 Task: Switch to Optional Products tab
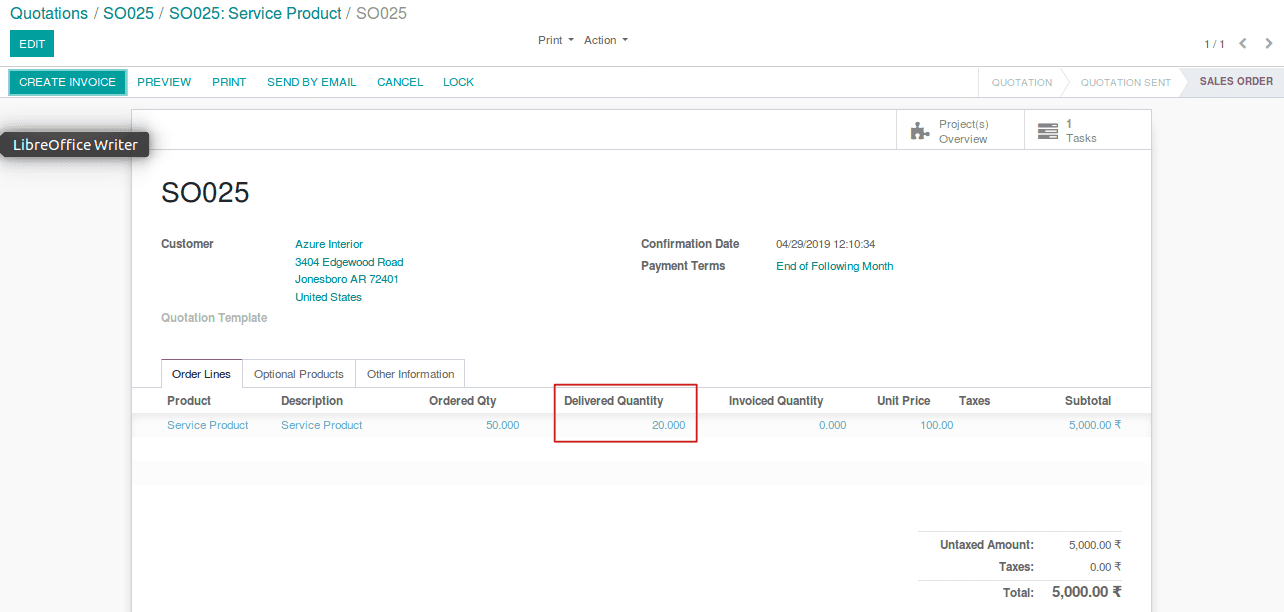pyautogui.click(x=299, y=374)
